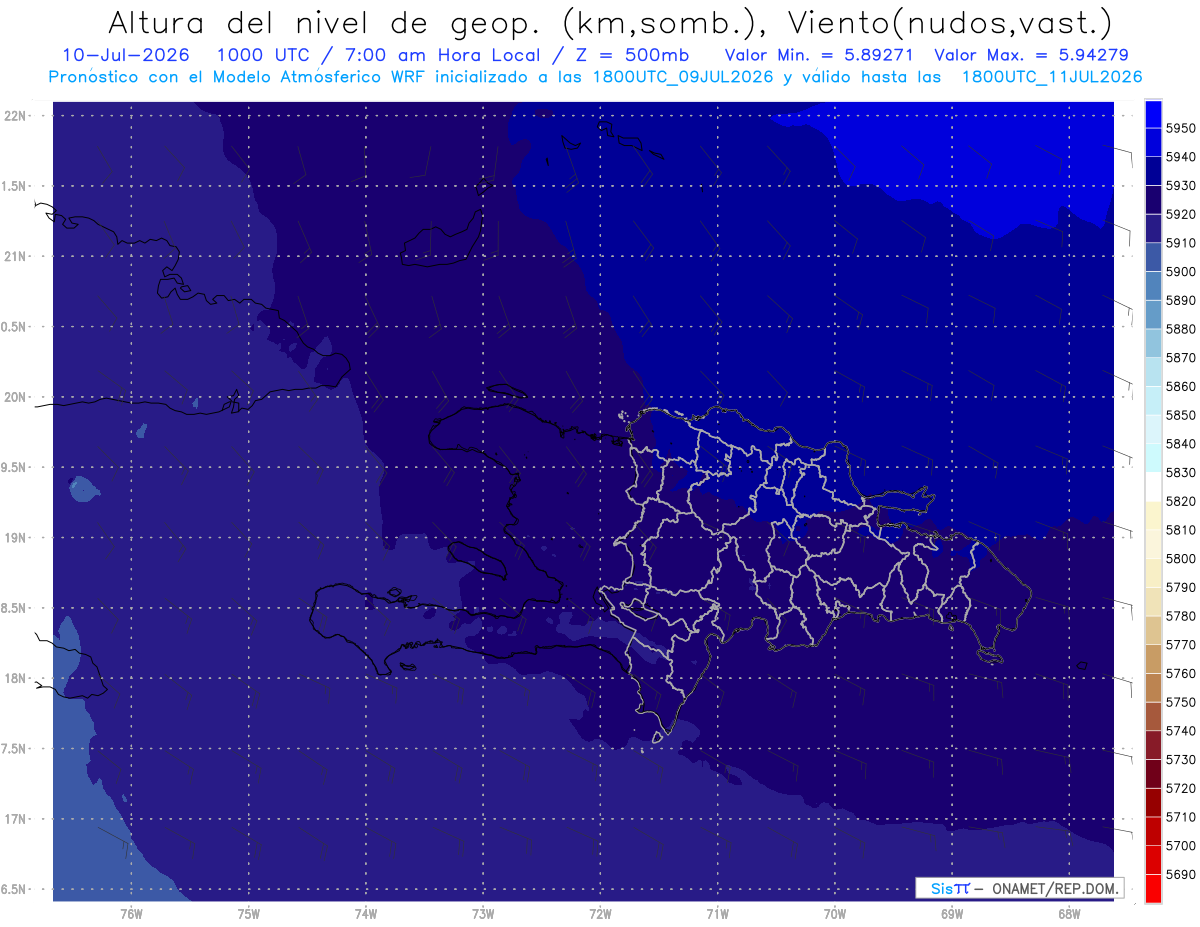Click legend value "5700"

1180,845
